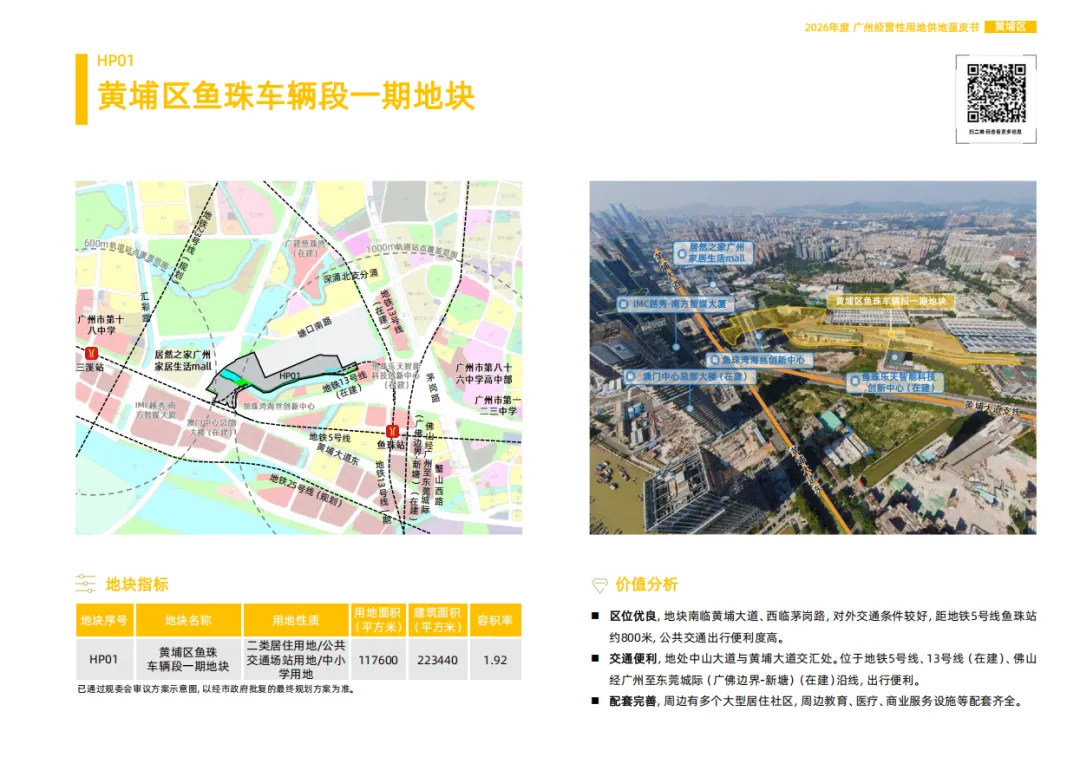Click the 价值分析 section heading
This screenshot has height=770, width=1080.
click(x=647, y=584)
